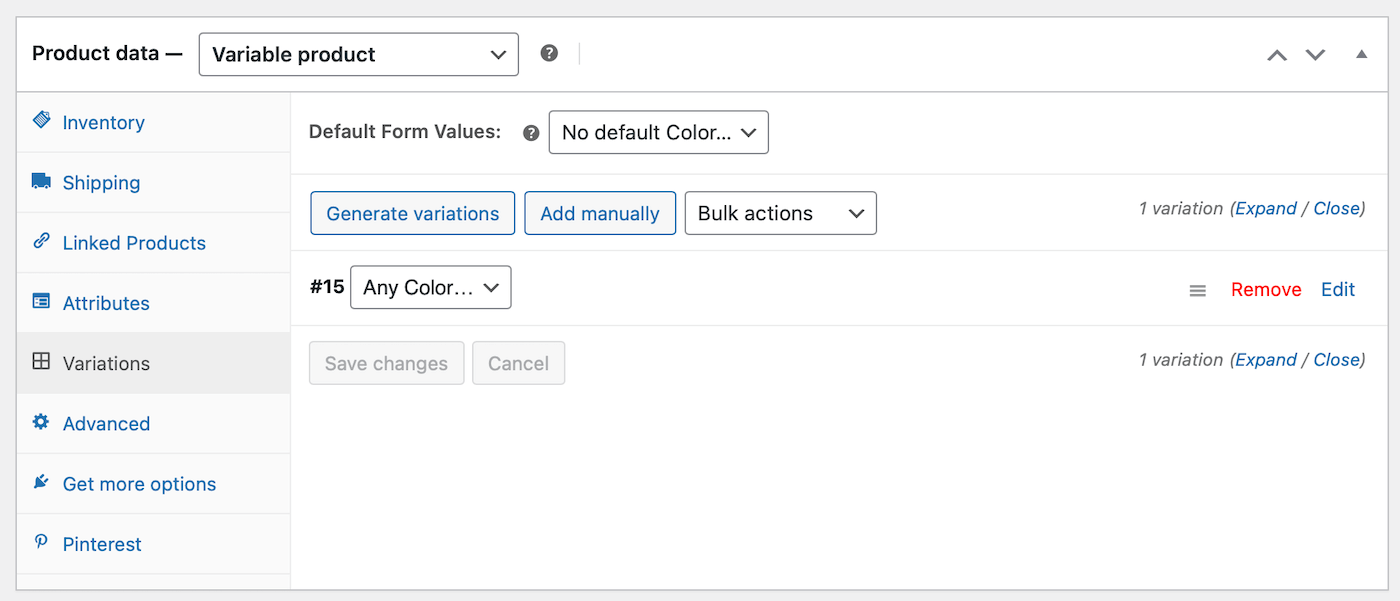This screenshot has height=601, width=1400.
Task: Toggle the Product data panel collapse triangle
Action: pos(1361,54)
